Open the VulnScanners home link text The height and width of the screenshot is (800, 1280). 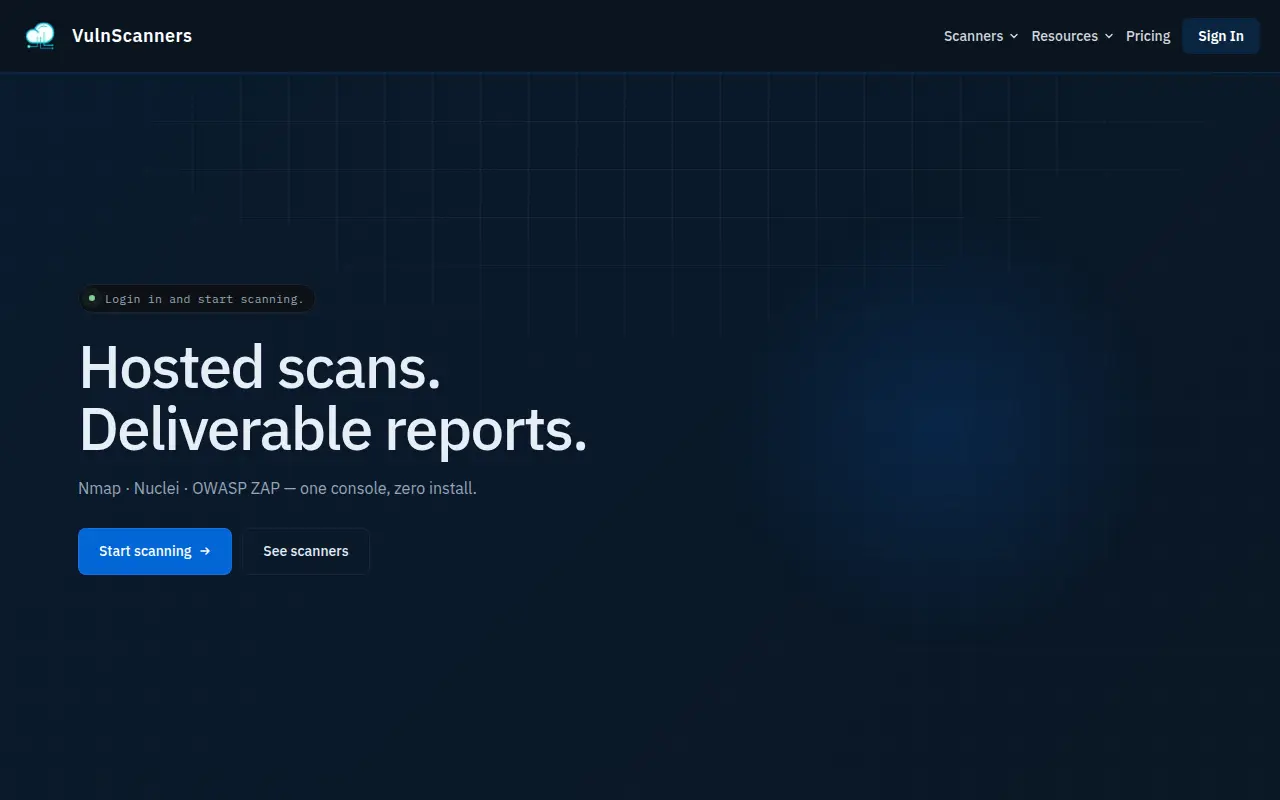coord(132,36)
